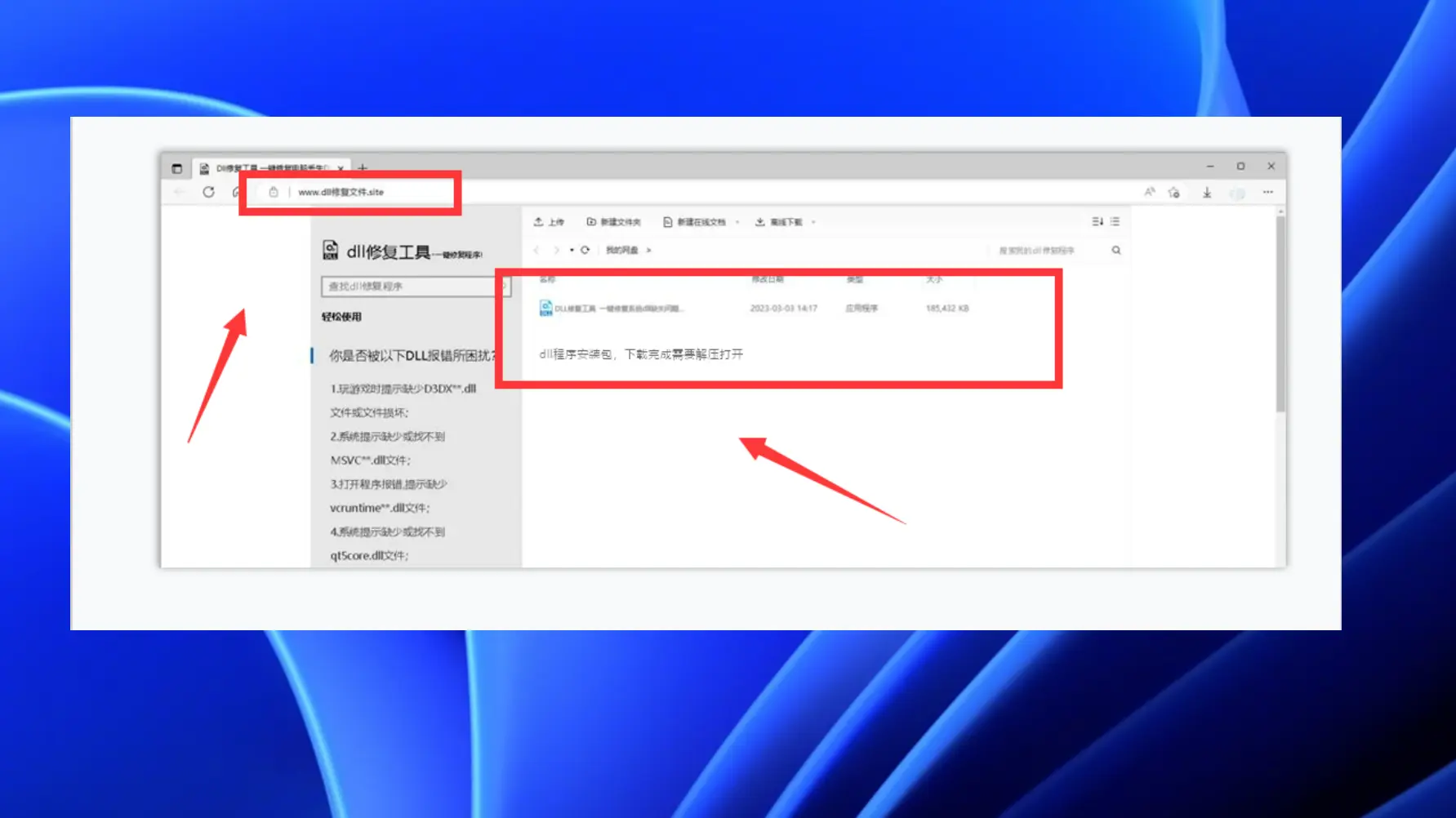Screen dimensions: 1456x818
Task: Open the tab actions menu icon
Action: tap(177, 168)
